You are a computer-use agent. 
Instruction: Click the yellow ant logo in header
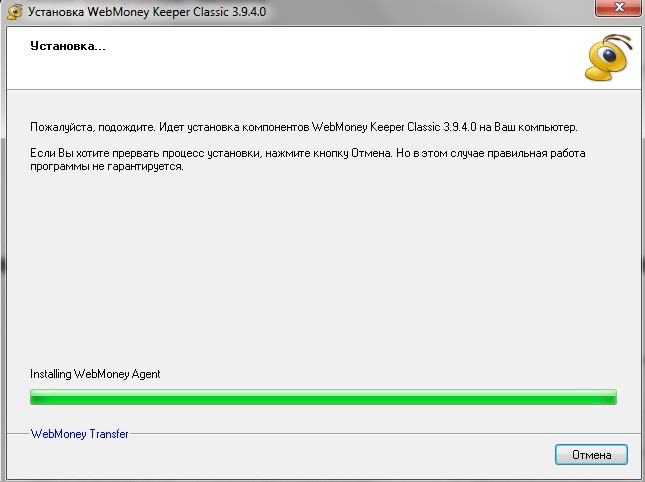point(608,58)
